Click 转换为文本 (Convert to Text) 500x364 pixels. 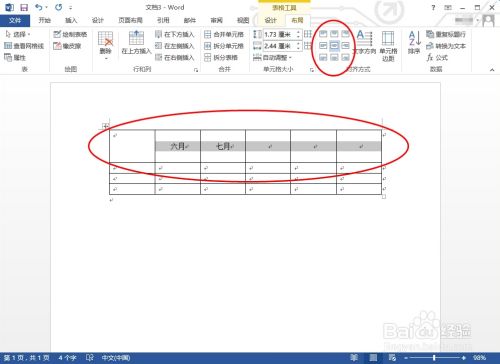pos(446,46)
